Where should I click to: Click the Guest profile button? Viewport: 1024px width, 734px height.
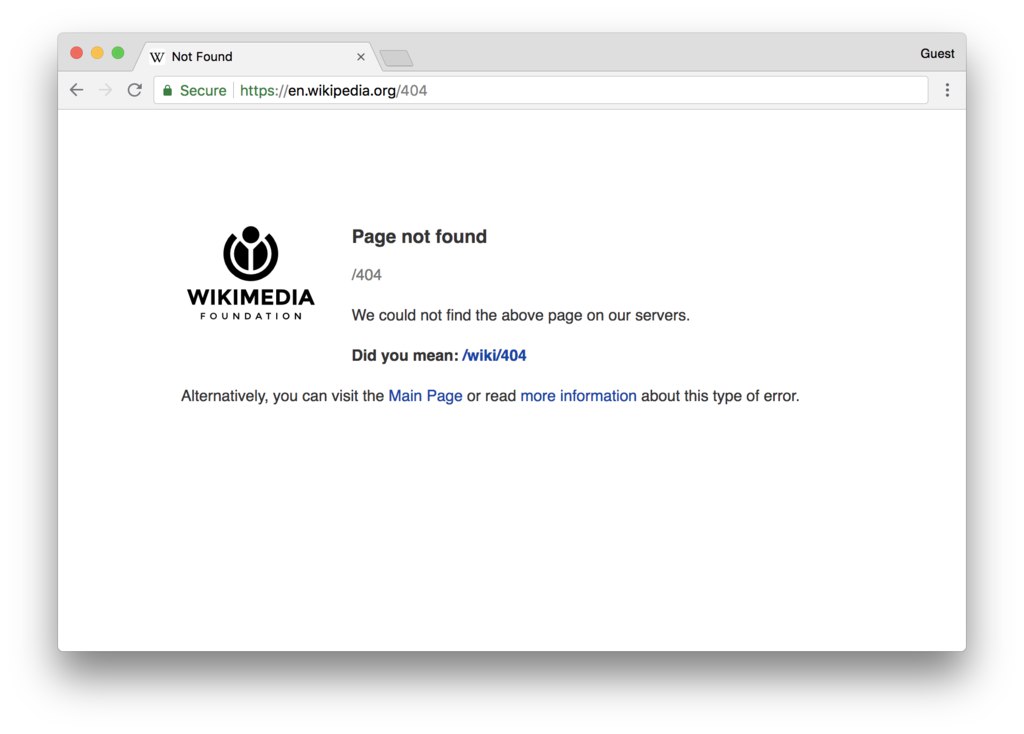[x=937, y=54]
